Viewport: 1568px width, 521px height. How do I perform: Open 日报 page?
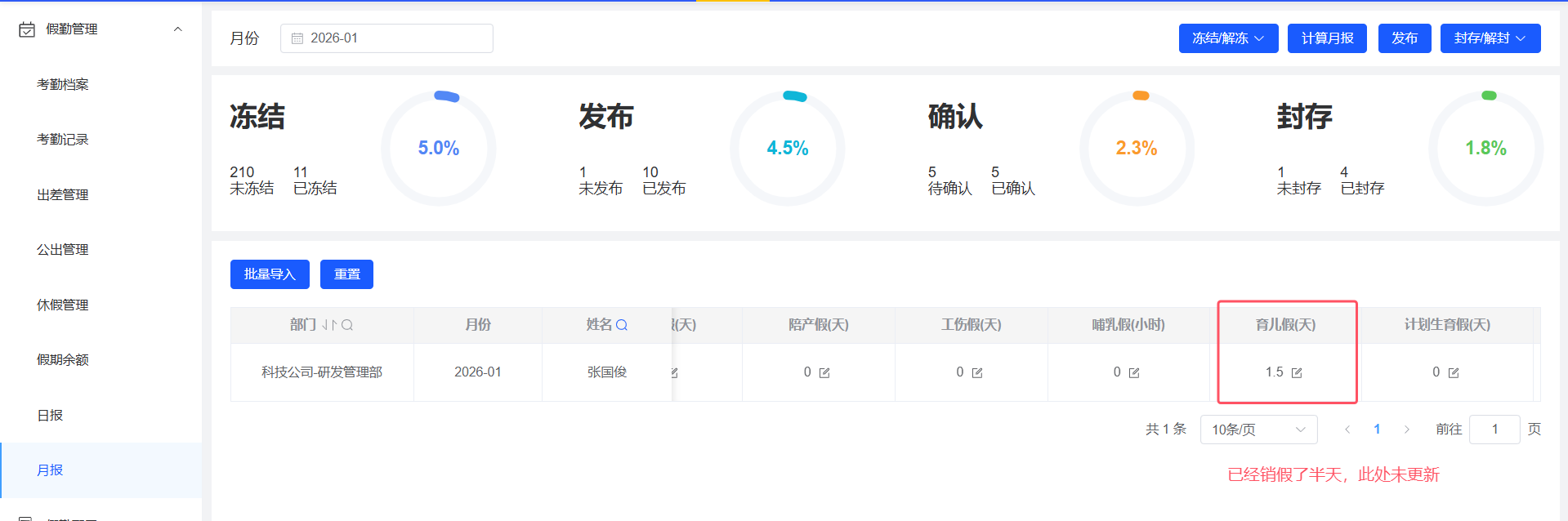[x=50, y=415]
